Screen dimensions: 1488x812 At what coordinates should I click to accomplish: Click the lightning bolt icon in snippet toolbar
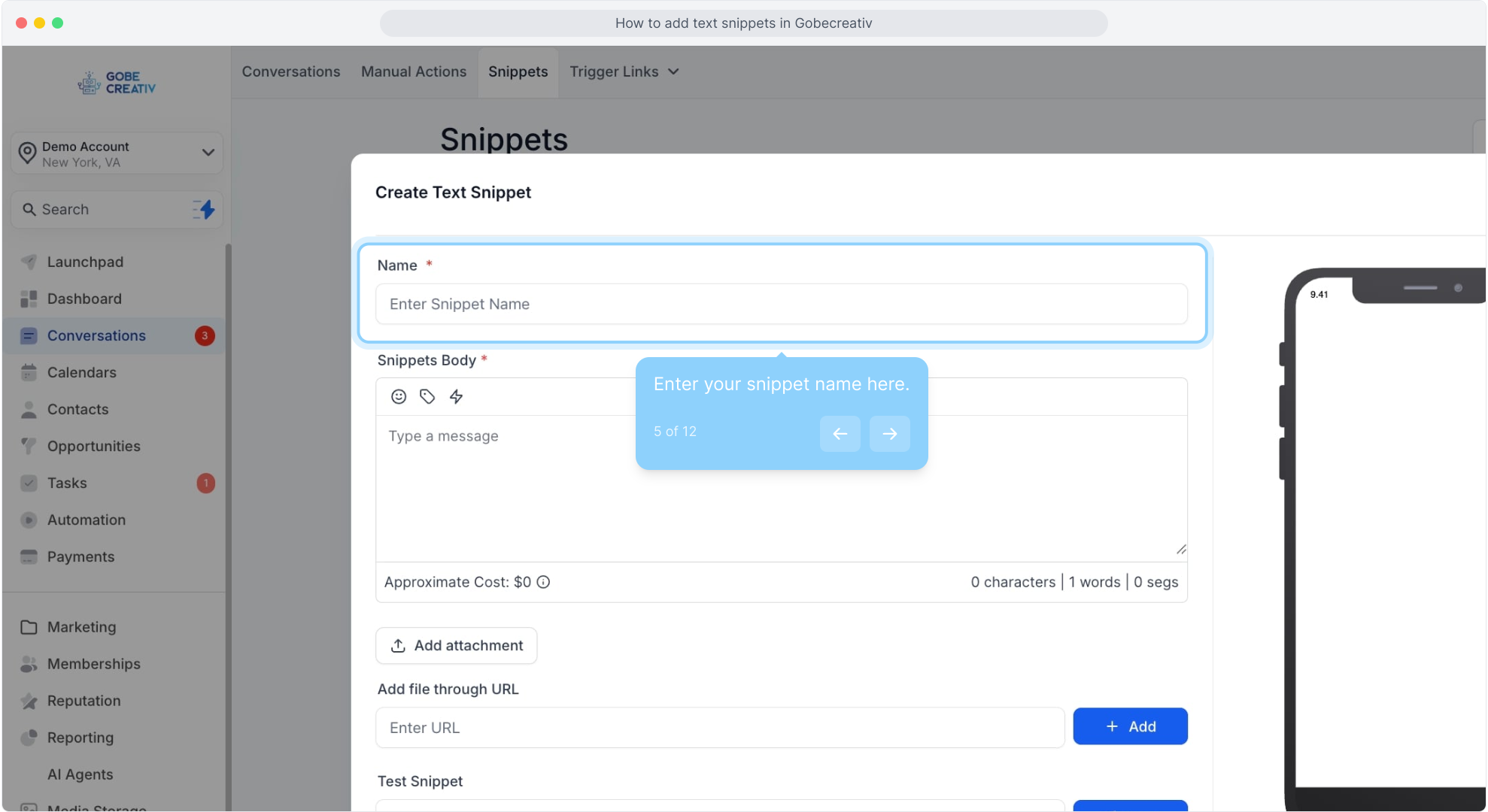point(456,396)
